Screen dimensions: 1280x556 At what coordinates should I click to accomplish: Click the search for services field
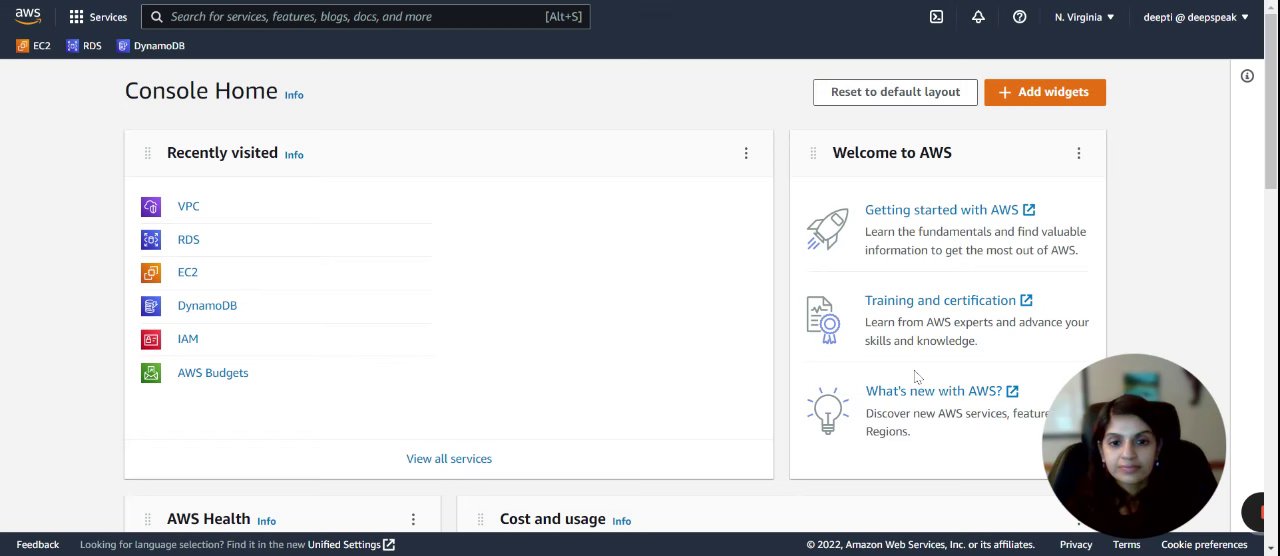366,17
